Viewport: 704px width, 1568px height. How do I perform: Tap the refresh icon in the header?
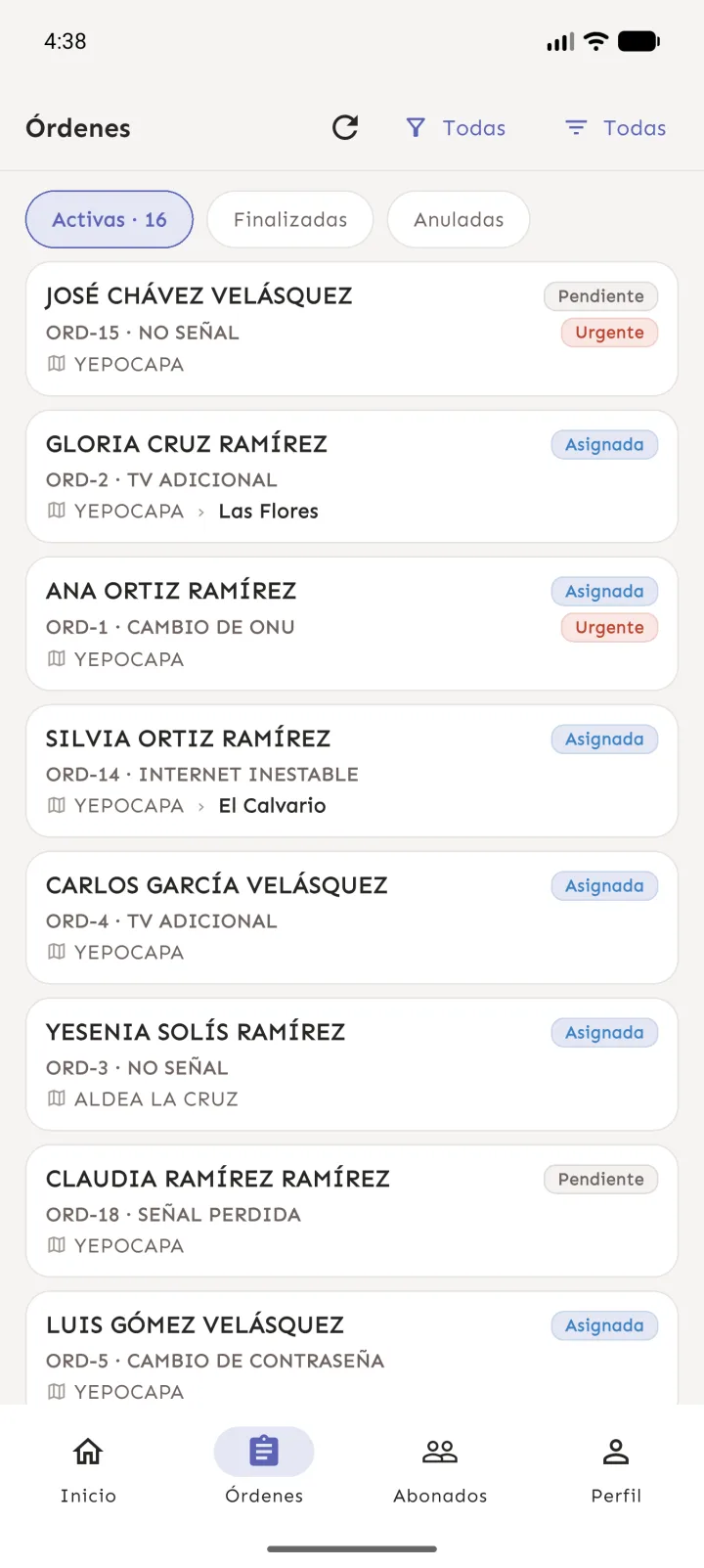coord(345,127)
